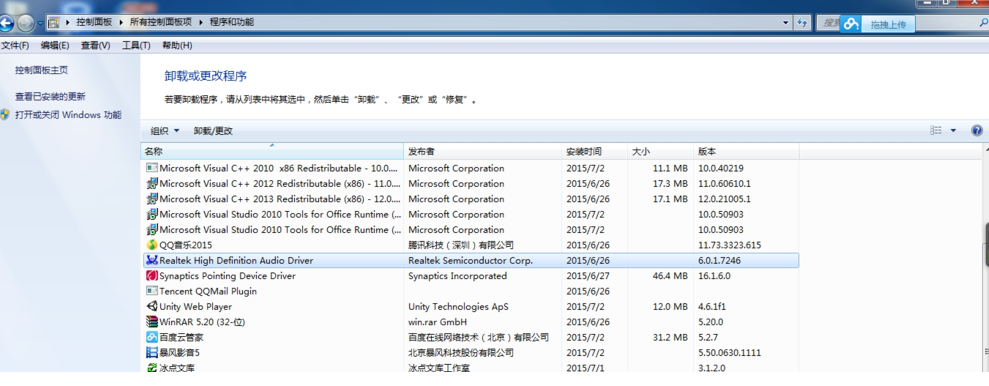
Task: Click the 控制面板 breadcrumb in address bar
Action: click(x=93, y=22)
